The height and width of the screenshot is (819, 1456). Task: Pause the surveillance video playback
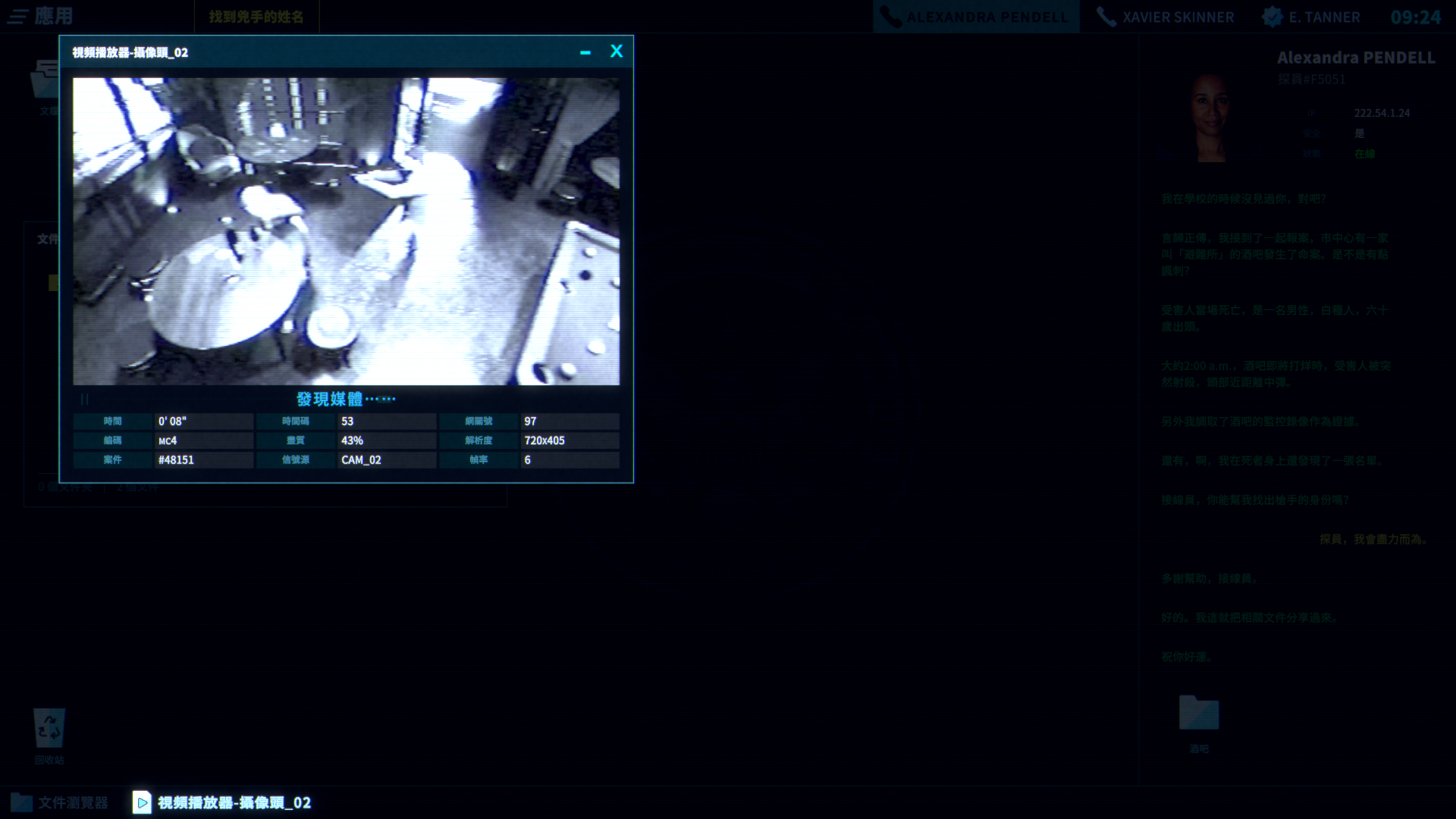coord(84,399)
